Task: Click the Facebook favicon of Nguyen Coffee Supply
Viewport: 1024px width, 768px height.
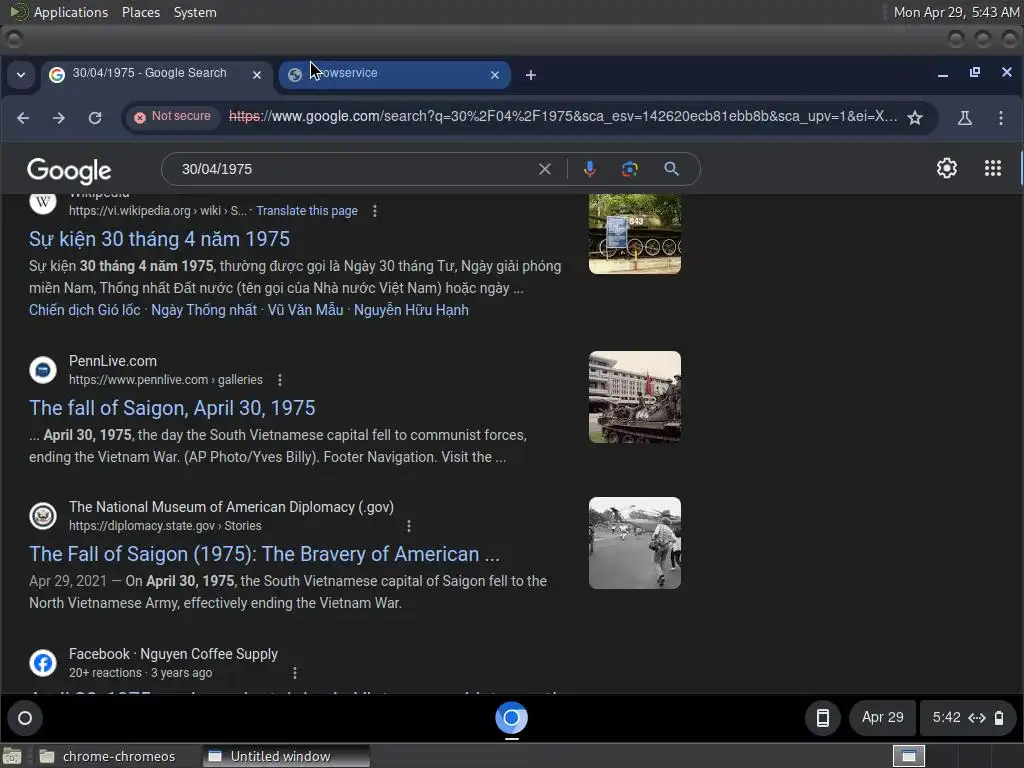Action: point(42,663)
